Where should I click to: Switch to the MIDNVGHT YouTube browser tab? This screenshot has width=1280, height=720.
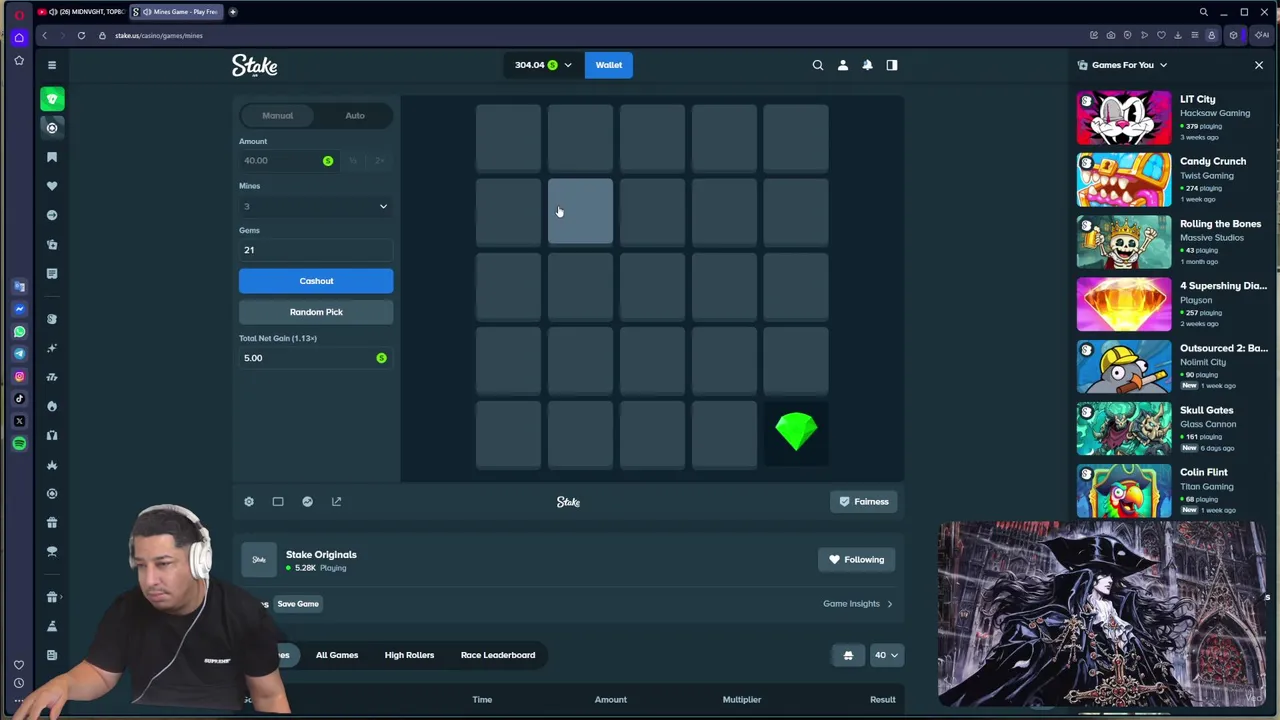click(79, 12)
